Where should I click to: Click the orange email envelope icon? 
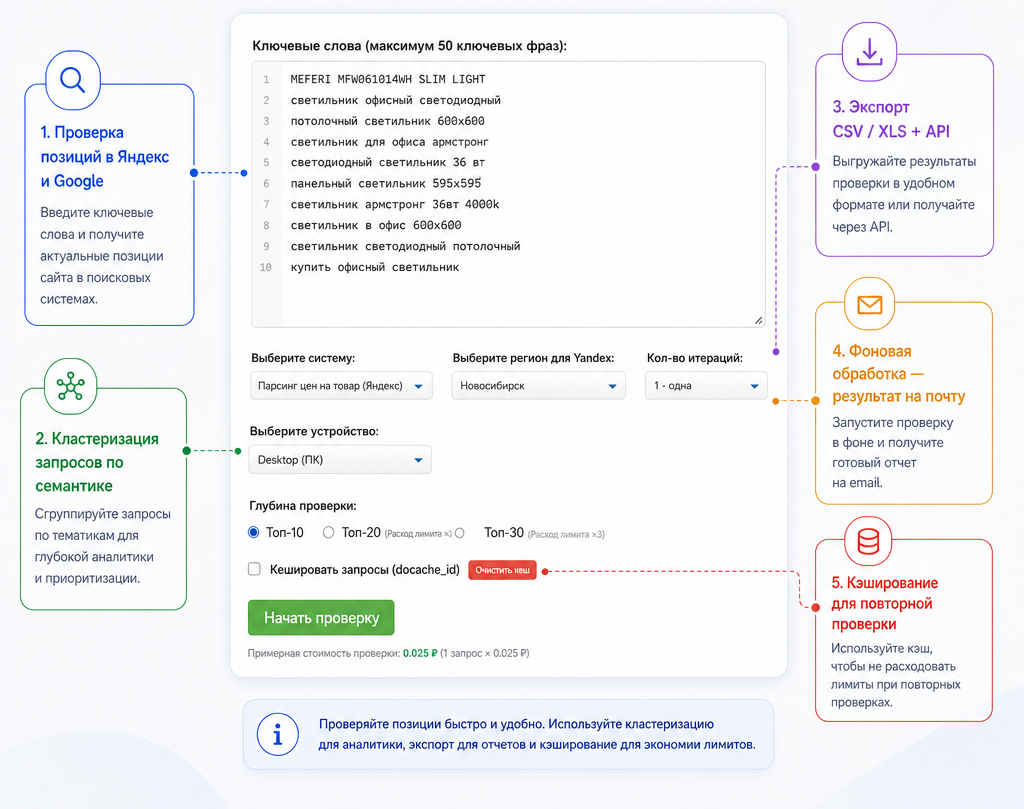click(870, 304)
